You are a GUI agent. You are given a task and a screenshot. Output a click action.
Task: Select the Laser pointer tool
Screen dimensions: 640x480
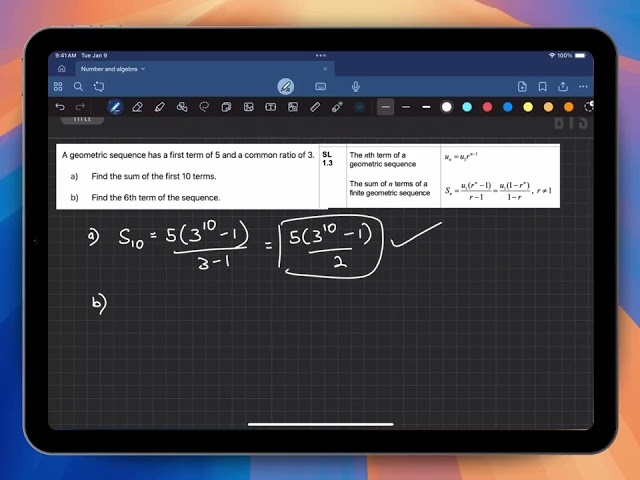(x=337, y=107)
